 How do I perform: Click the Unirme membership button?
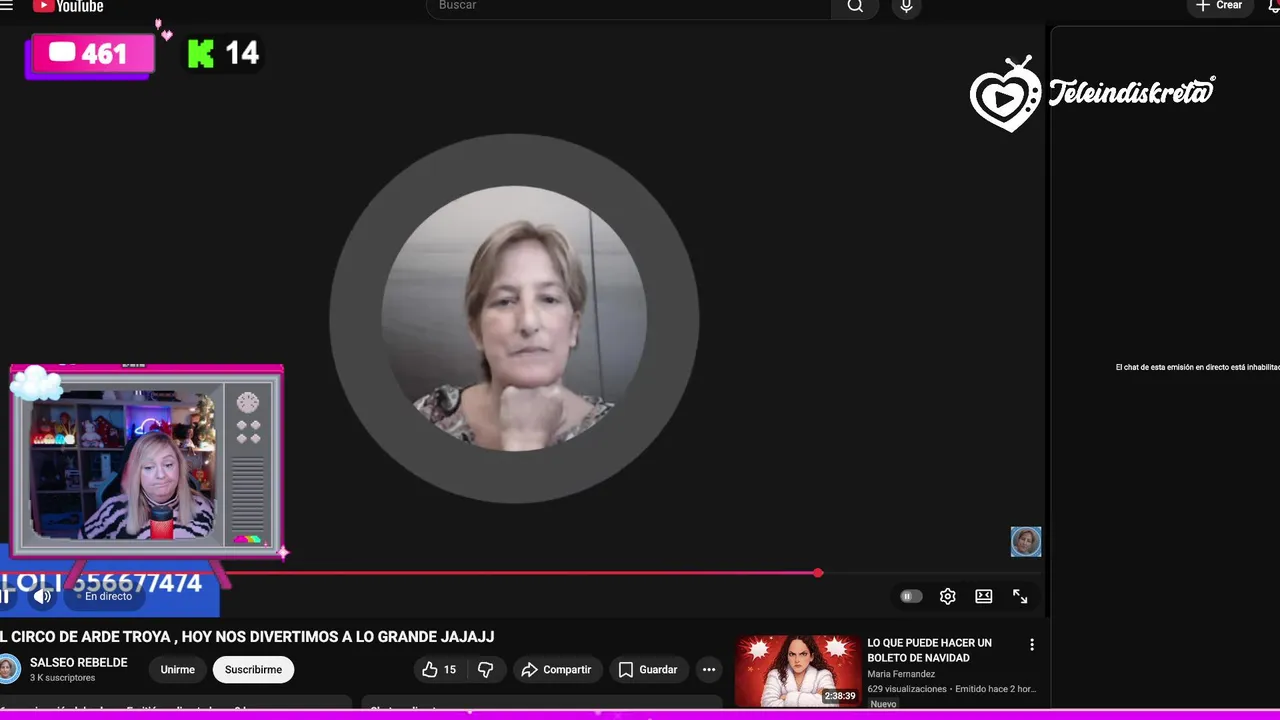point(178,670)
